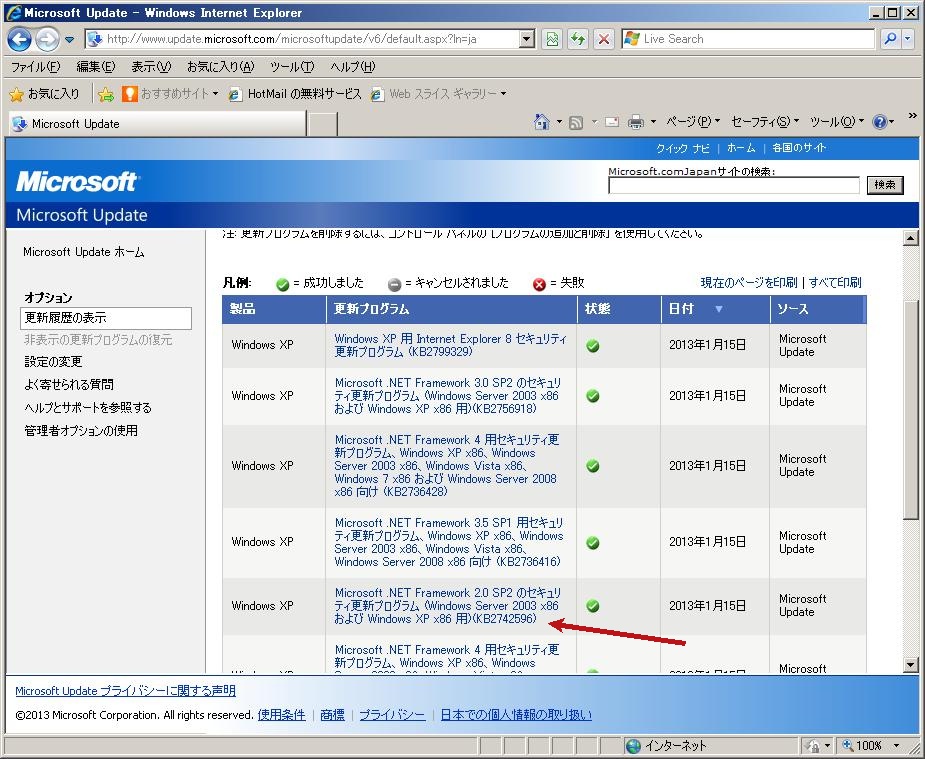The width and height of the screenshot is (925, 759).
Task: Open the ツール(O) command bar menu
Action: coord(837,121)
